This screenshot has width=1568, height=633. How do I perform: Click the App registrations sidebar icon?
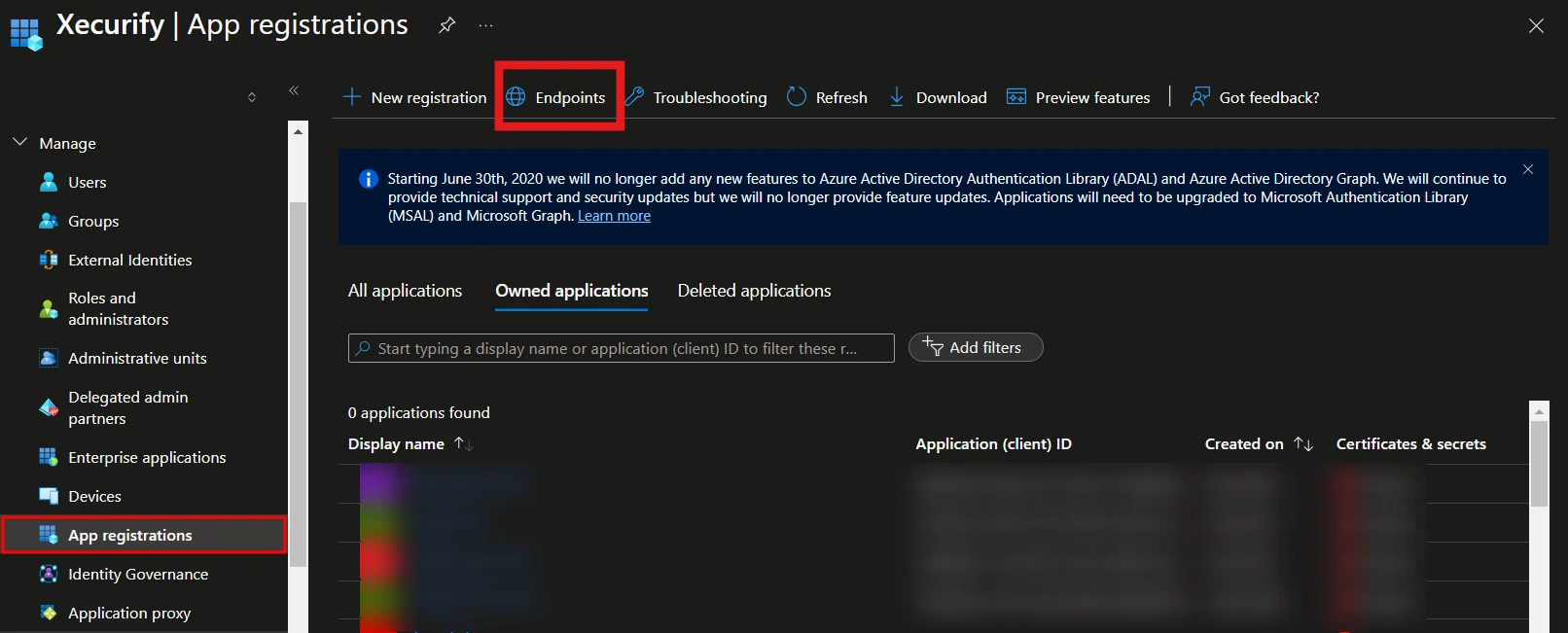[49, 535]
